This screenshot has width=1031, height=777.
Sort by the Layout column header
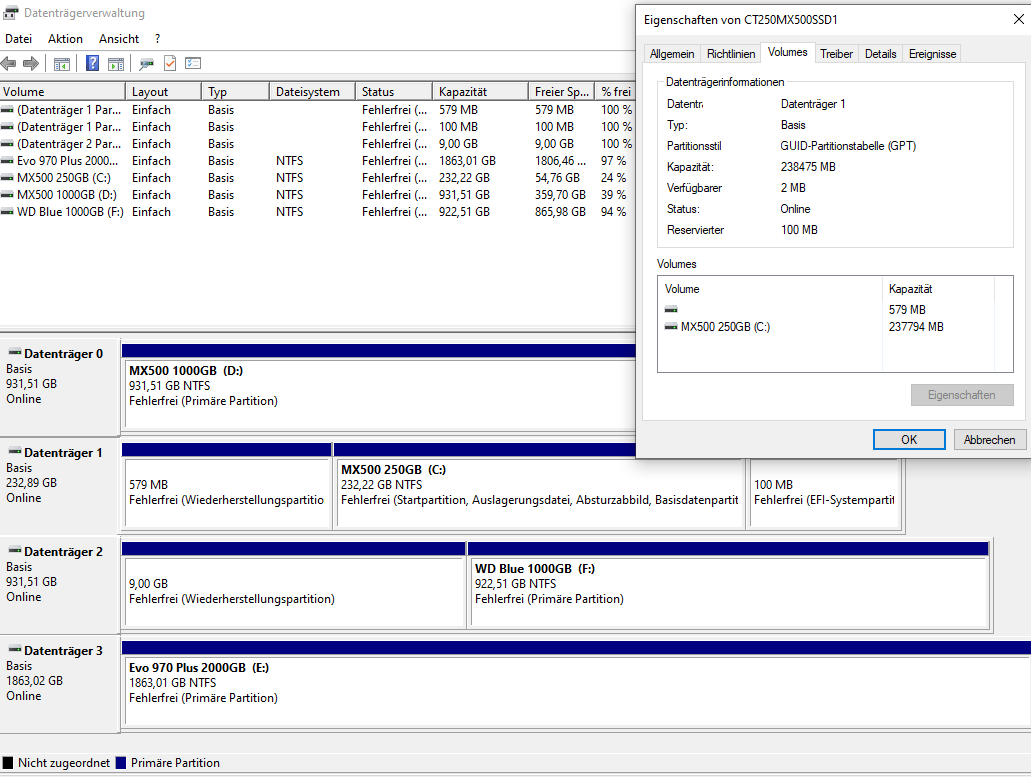163,91
